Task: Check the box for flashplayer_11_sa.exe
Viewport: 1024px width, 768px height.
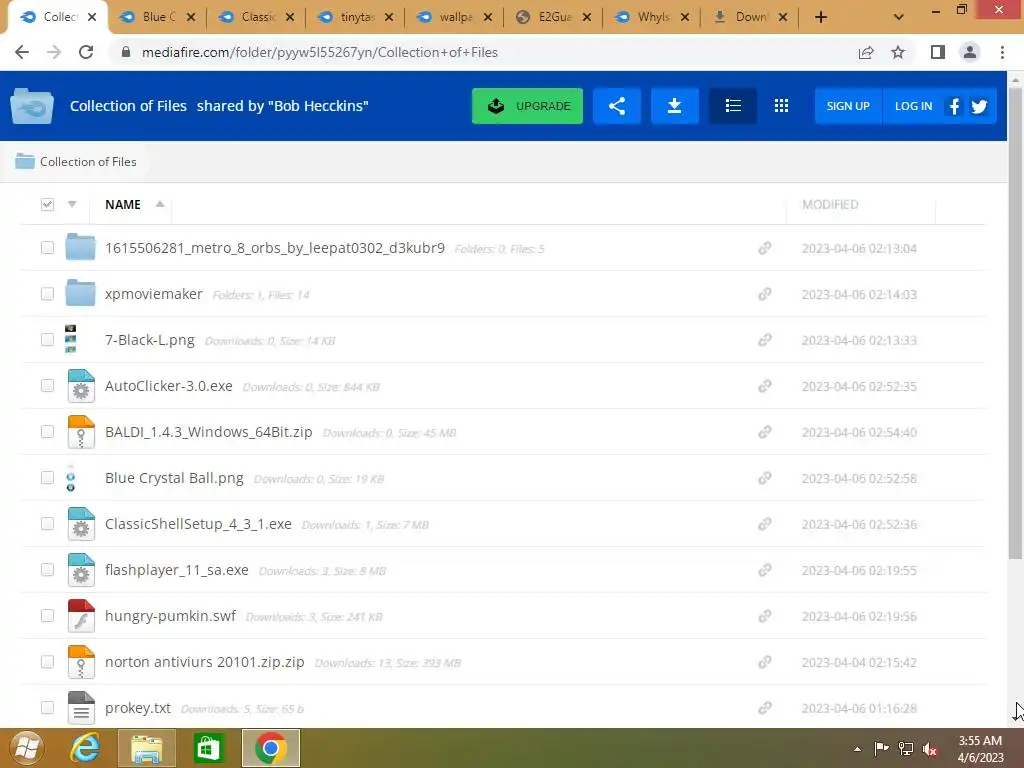Action: [x=47, y=570]
